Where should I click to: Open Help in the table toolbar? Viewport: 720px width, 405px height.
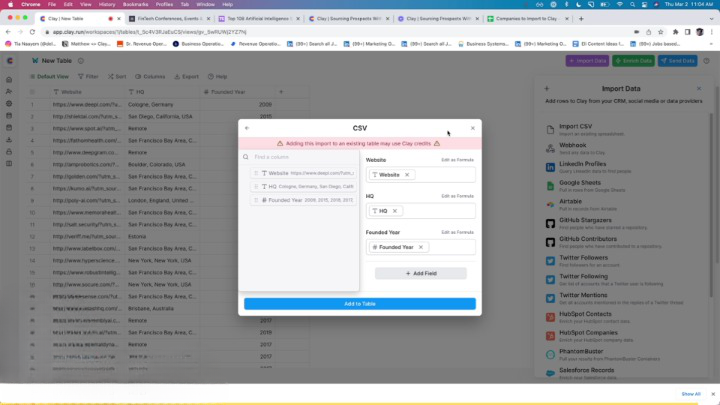[x=218, y=77]
